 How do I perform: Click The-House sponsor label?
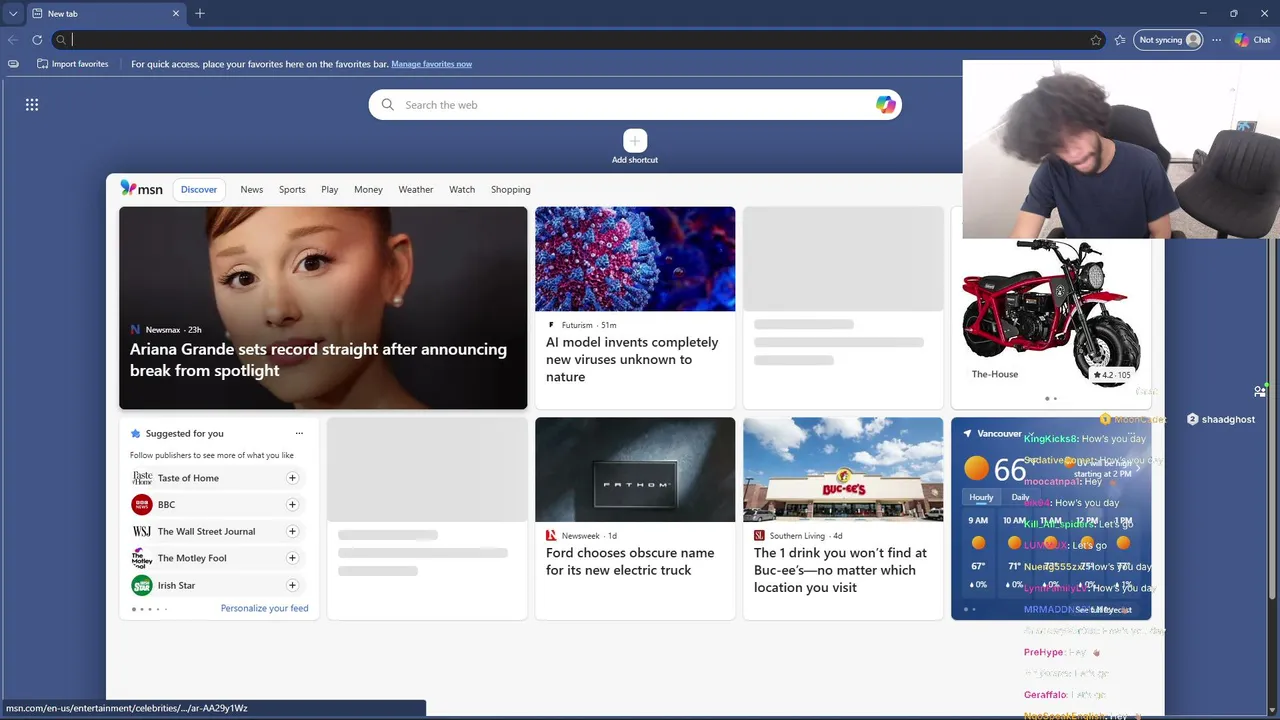[995, 374]
